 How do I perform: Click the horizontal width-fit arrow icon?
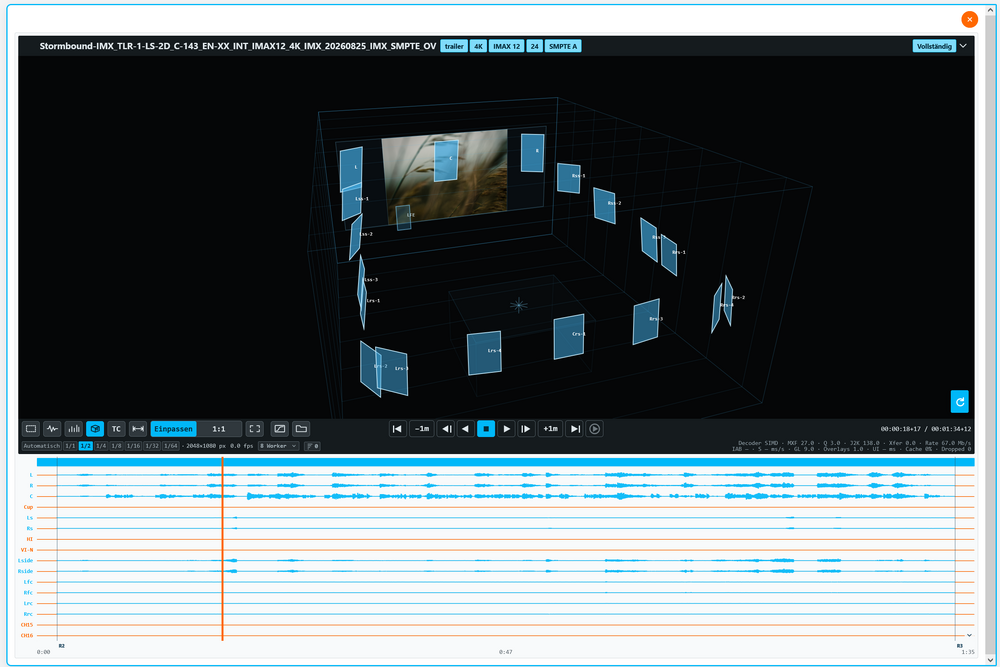pos(138,429)
